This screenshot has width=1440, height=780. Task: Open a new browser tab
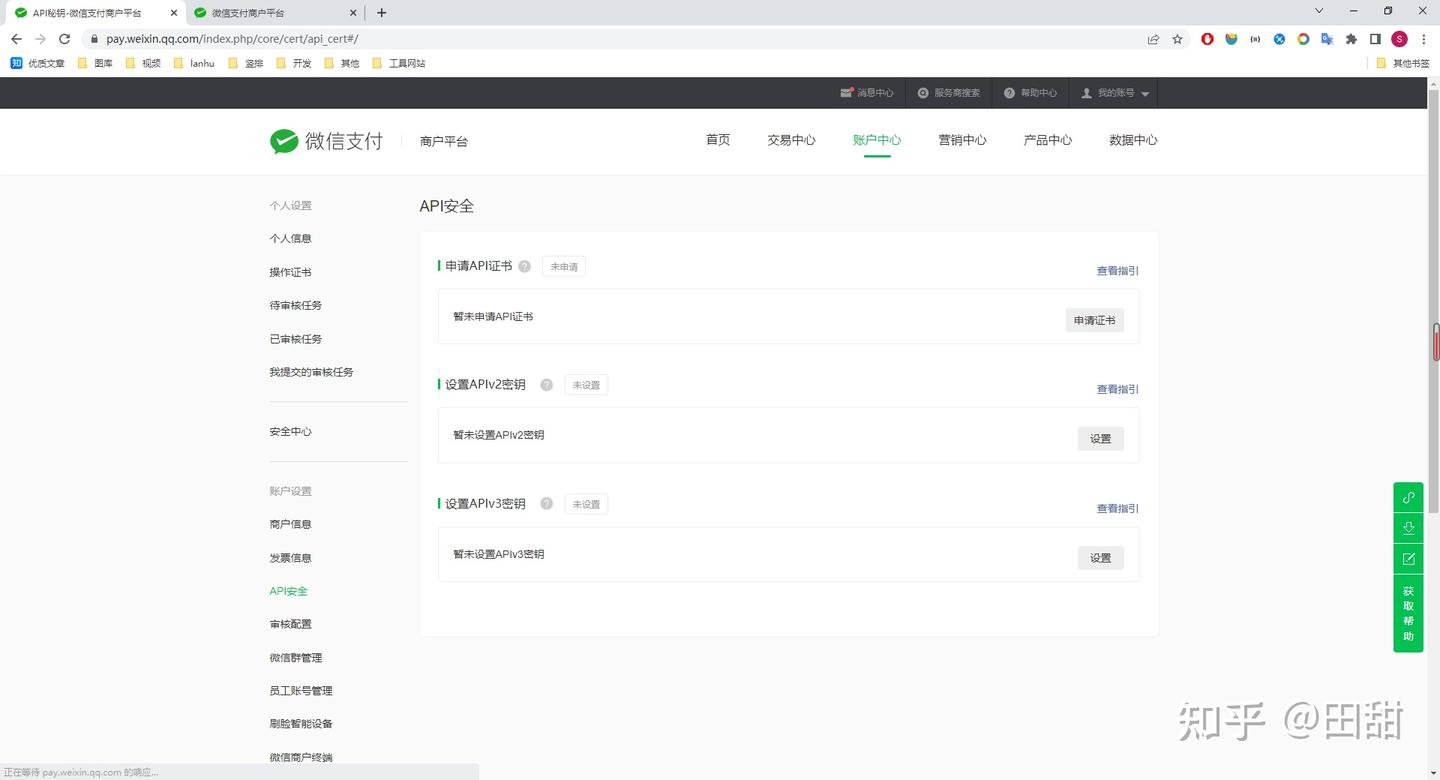381,13
